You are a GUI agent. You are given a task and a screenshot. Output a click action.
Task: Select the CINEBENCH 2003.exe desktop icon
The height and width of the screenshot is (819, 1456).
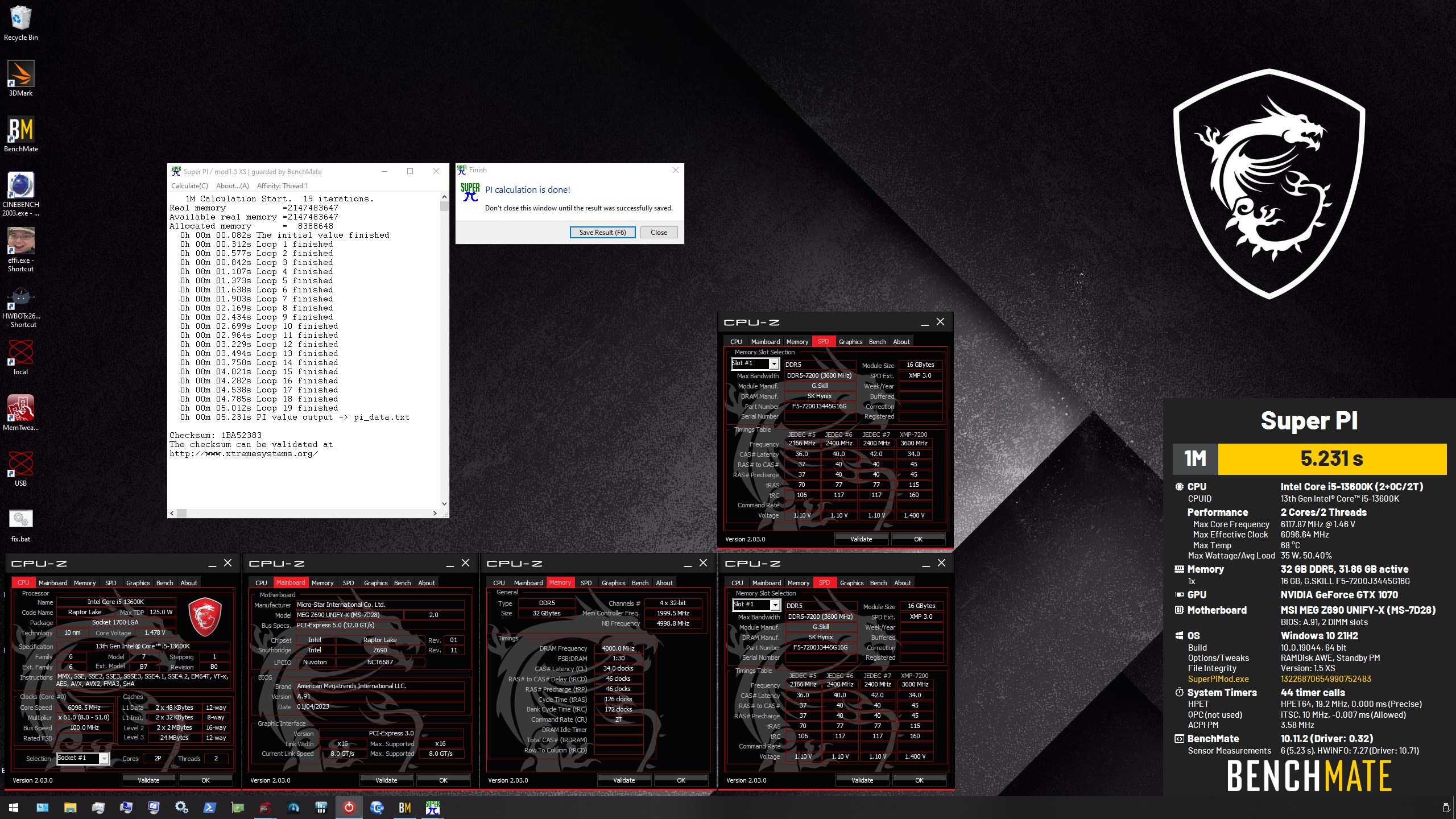pos(21,194)
